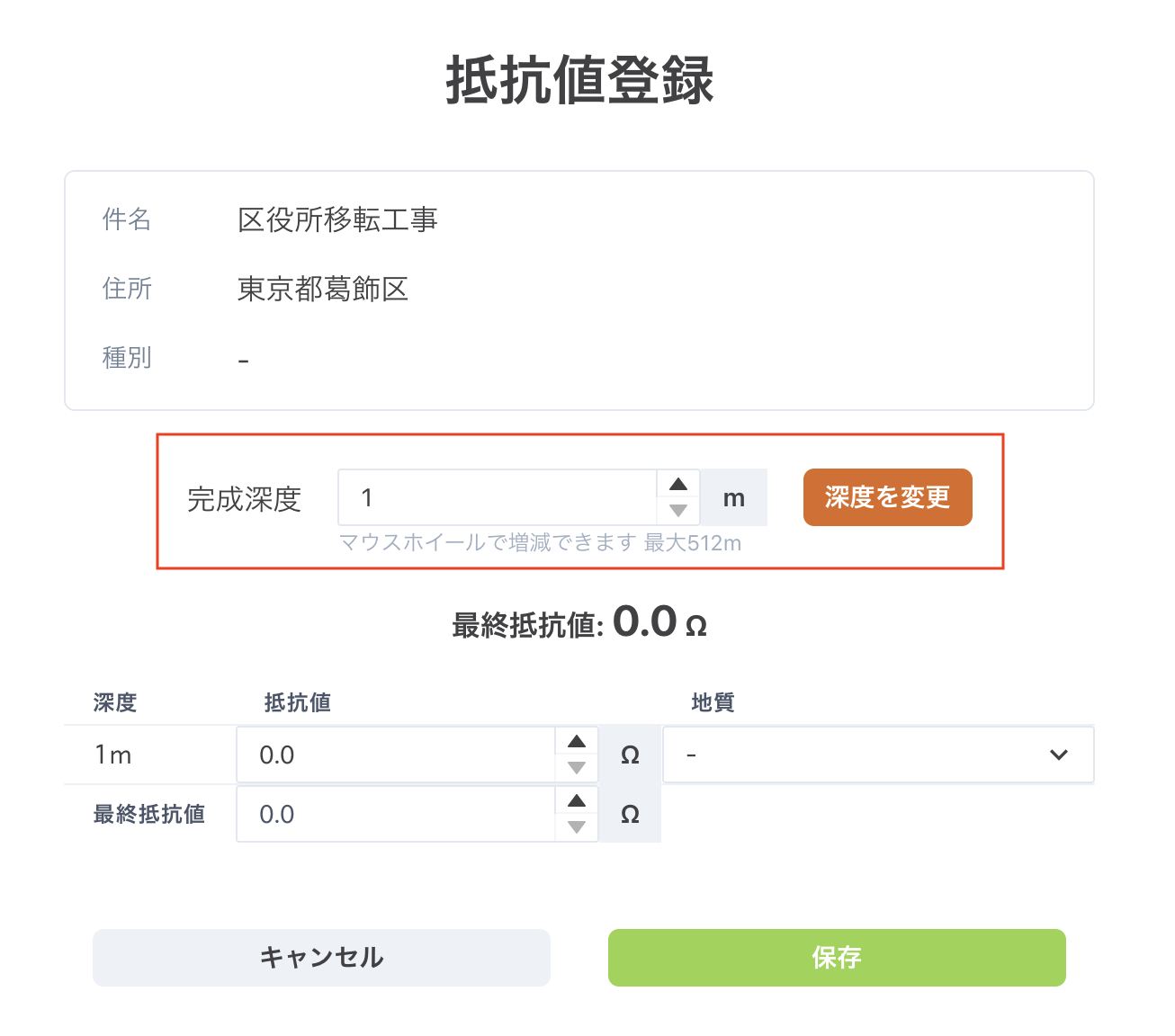Select the 1m 抵抗値 input field
The image size is (1175, 1036).
396,755
